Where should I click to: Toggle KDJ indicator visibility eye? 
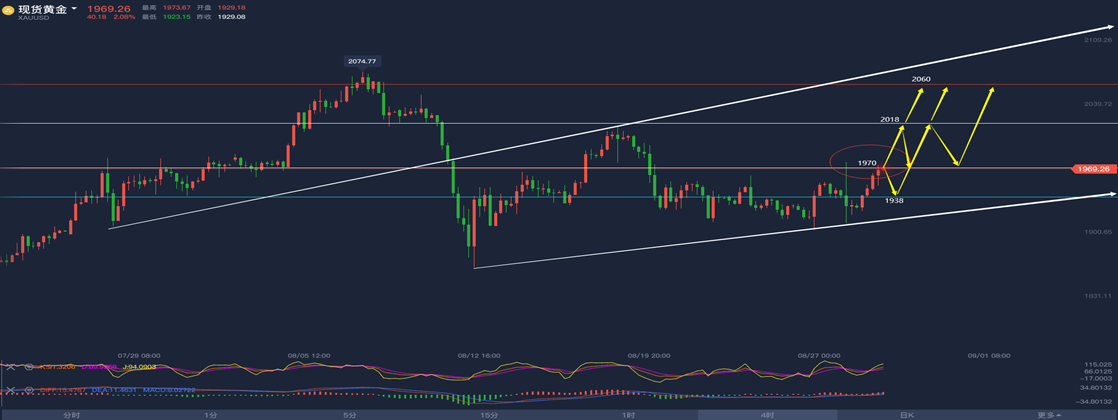[x=29, y=367]
